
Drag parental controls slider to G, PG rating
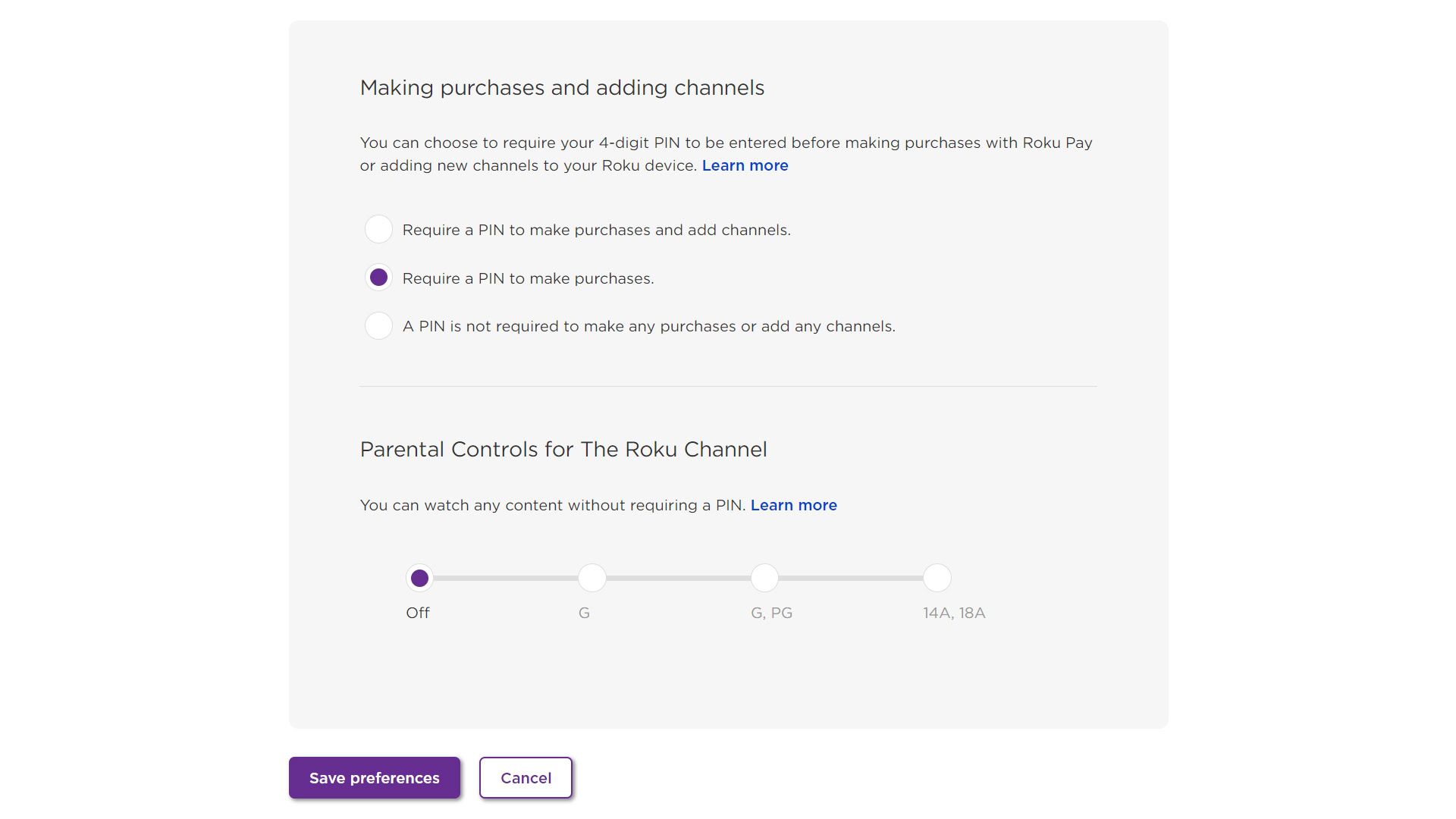(764, 577)
